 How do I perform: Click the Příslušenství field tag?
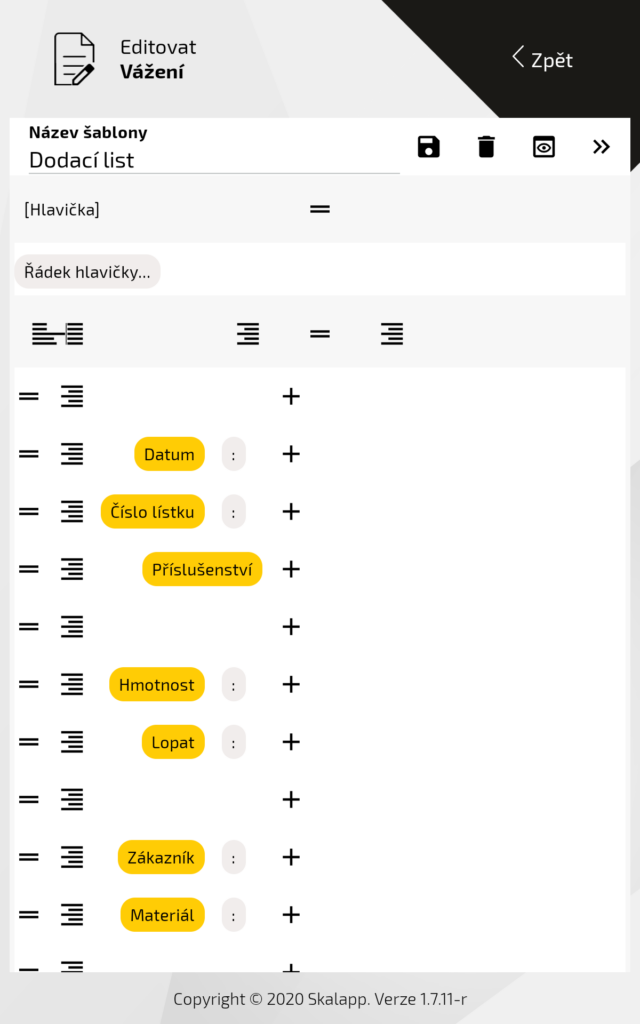[x=202, y=569]
